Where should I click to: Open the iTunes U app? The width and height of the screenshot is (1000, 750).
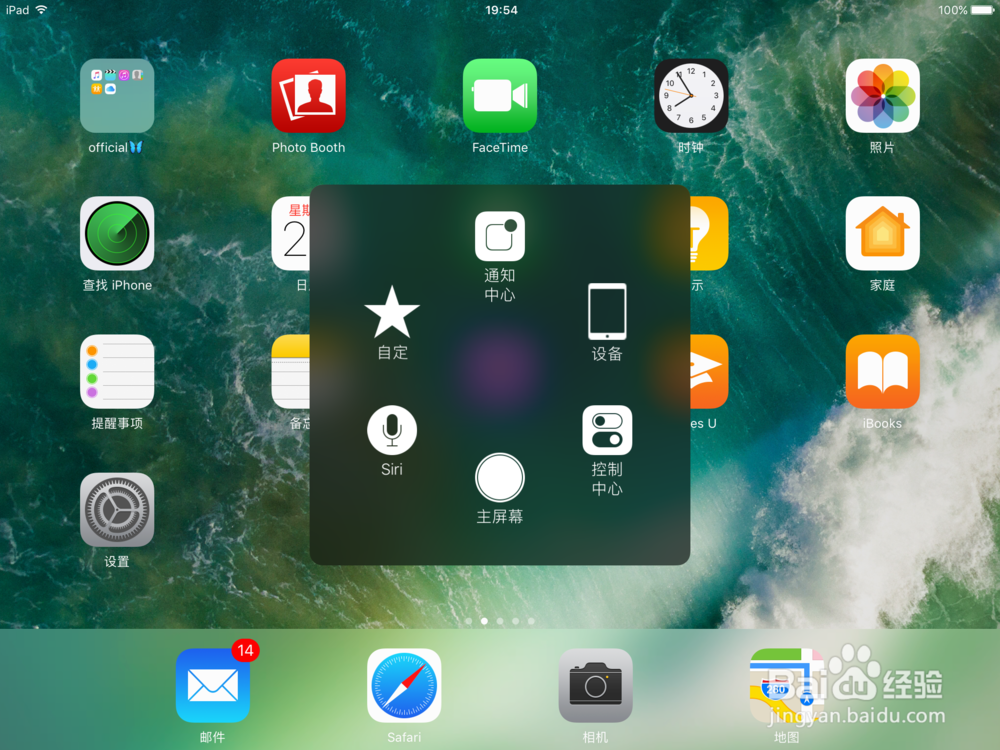(709, 371)
